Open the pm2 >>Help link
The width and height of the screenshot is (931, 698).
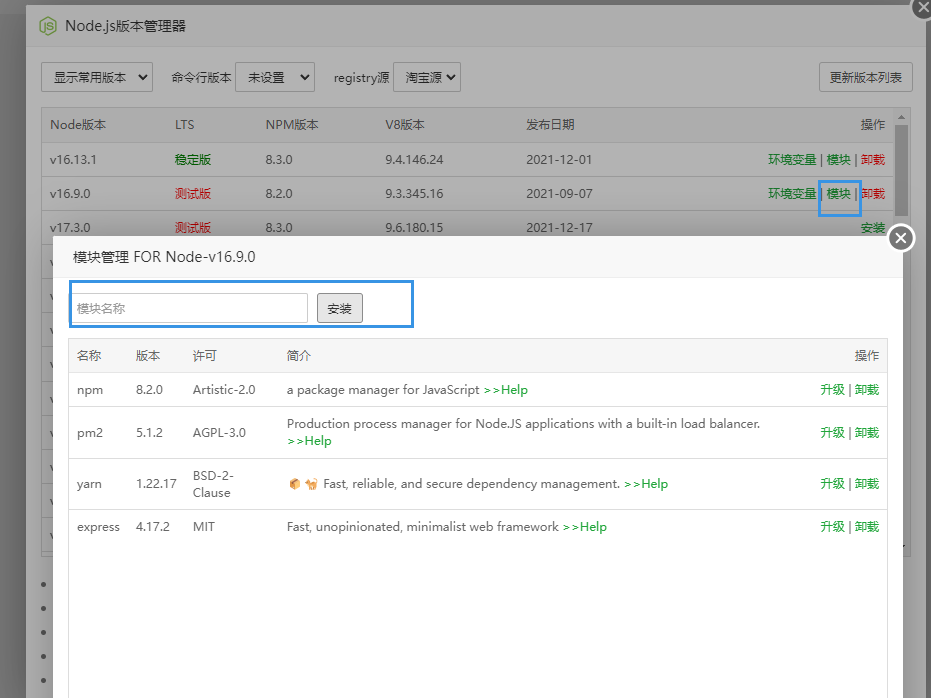click(x=309, y=441)
